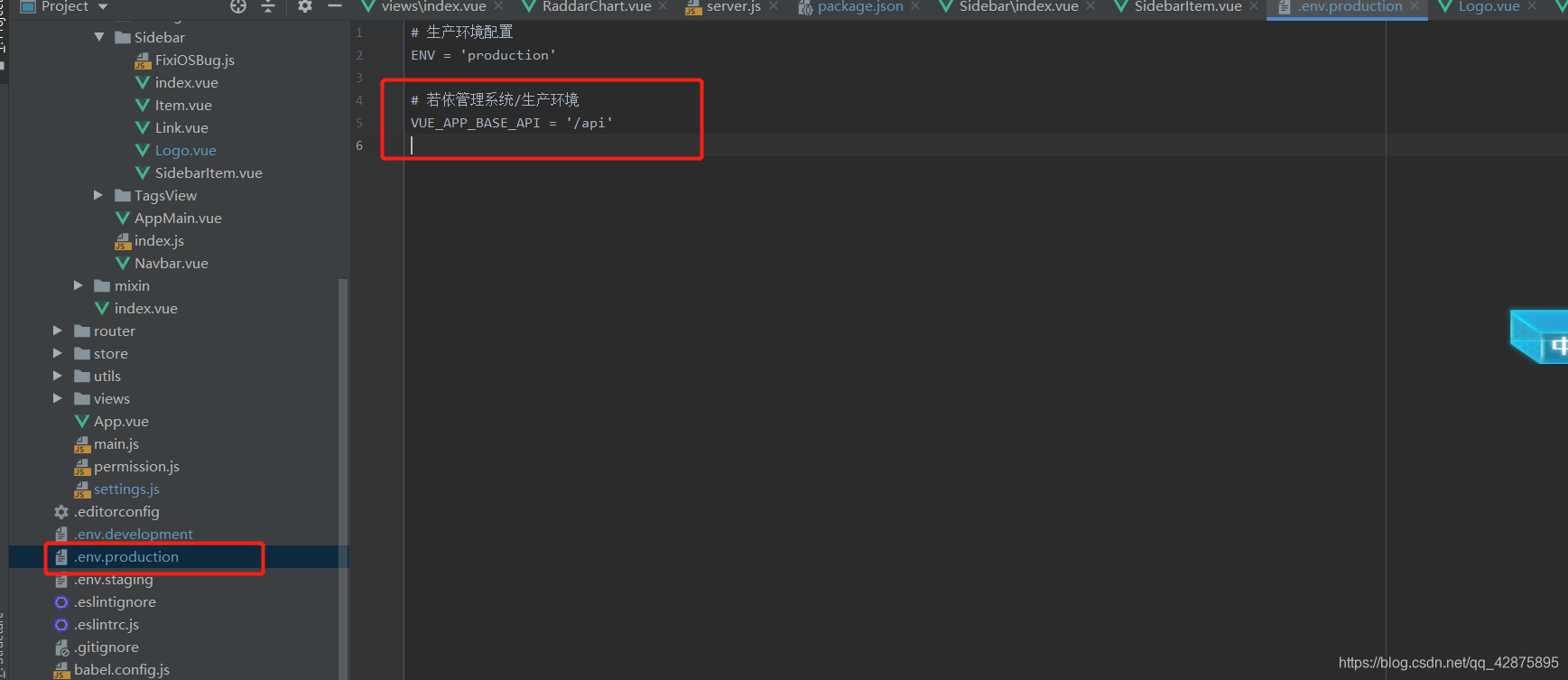Click line 2 ENV = 'production' text
This screenshot has height=680, width=1568.
[x=483, y=55]
